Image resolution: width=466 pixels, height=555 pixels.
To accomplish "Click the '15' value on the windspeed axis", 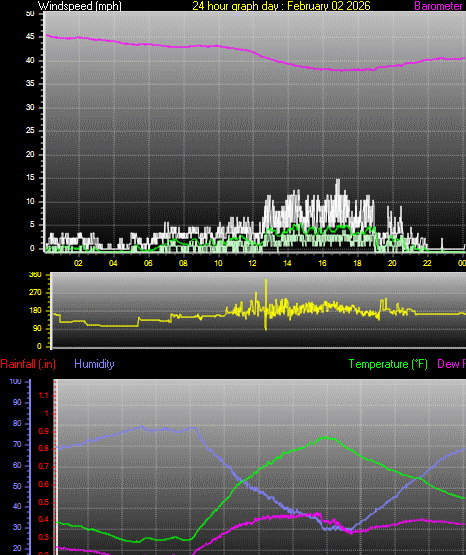I will [x=30, y=178].
